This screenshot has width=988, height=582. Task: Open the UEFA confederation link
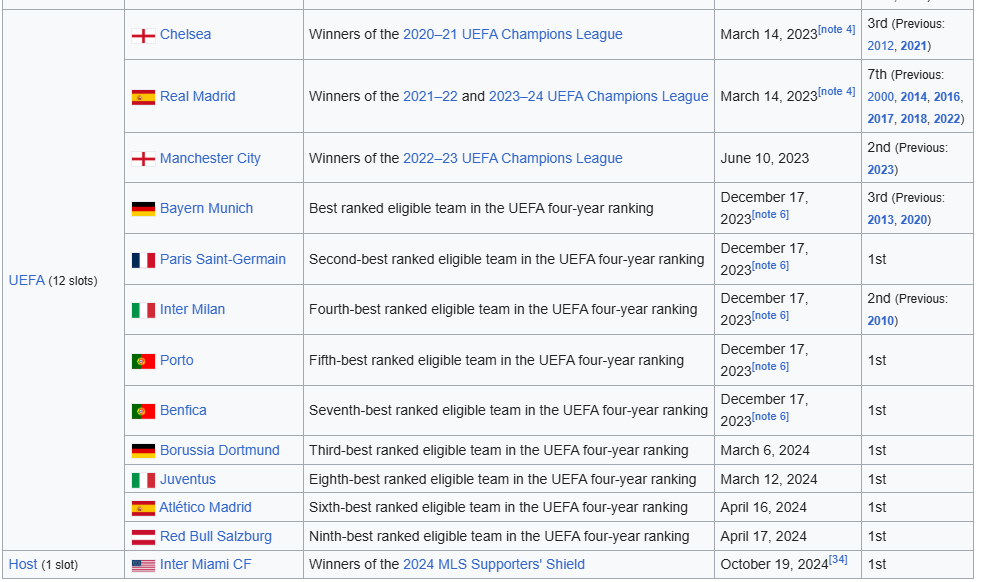[x=26, y=280]
